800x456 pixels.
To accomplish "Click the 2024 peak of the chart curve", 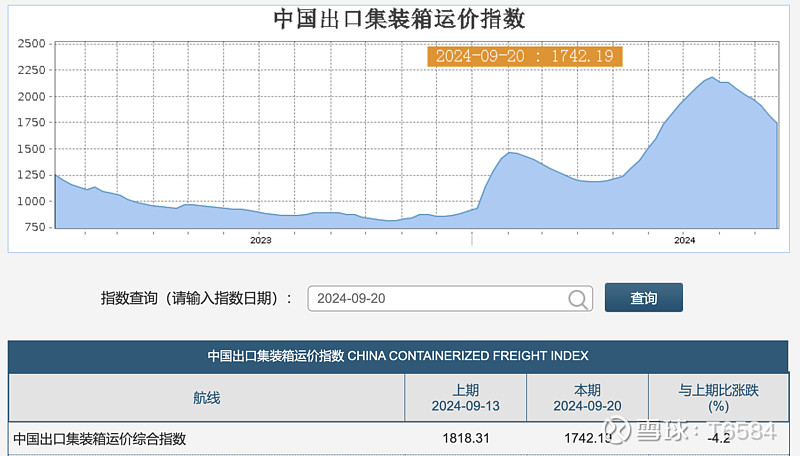I will [x=712, y=78].
